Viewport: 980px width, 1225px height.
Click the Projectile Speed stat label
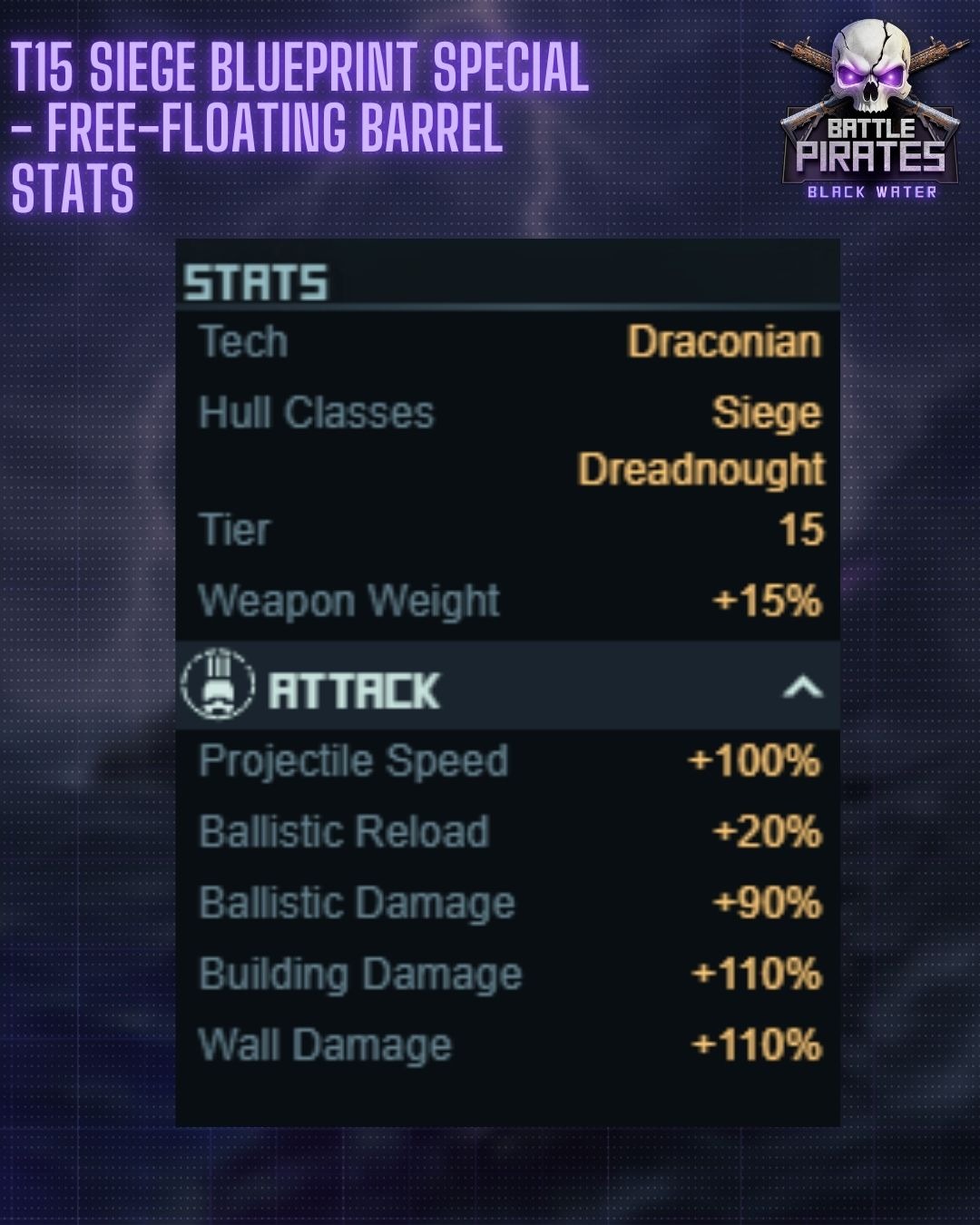pyautogui.click(x=353, y=760)
